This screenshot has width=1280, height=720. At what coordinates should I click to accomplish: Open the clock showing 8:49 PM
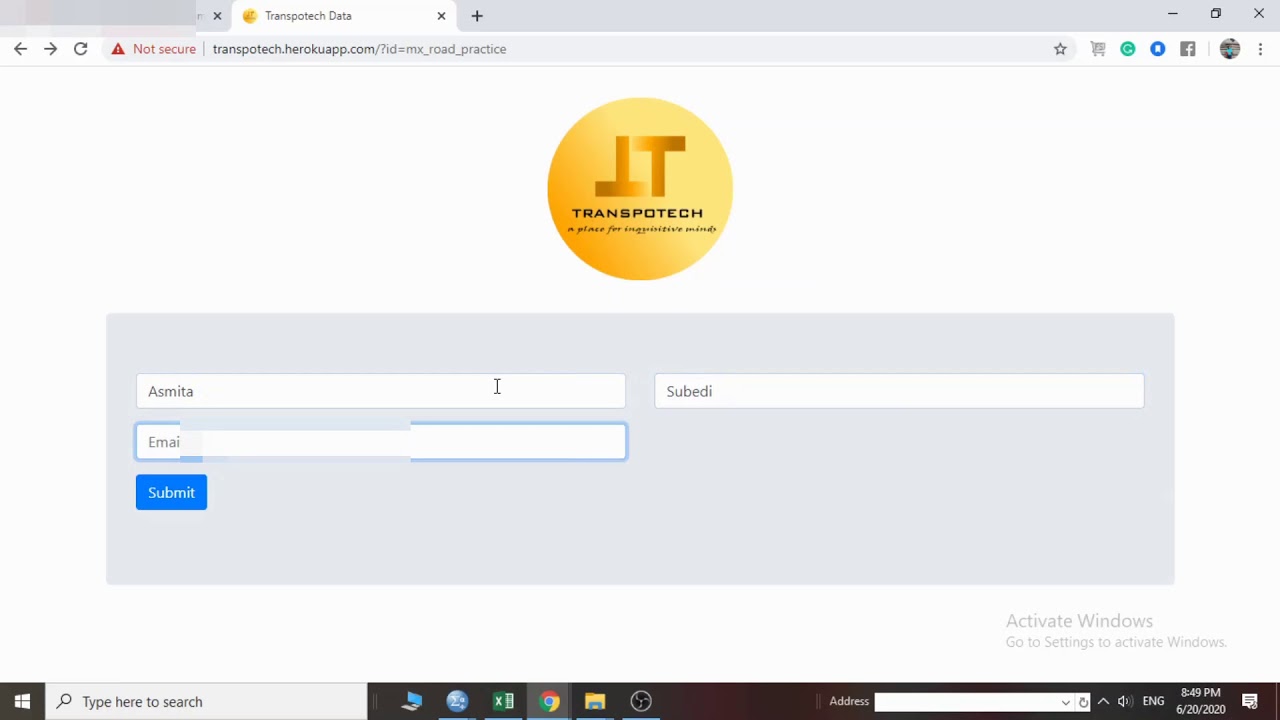[1200, 701]
